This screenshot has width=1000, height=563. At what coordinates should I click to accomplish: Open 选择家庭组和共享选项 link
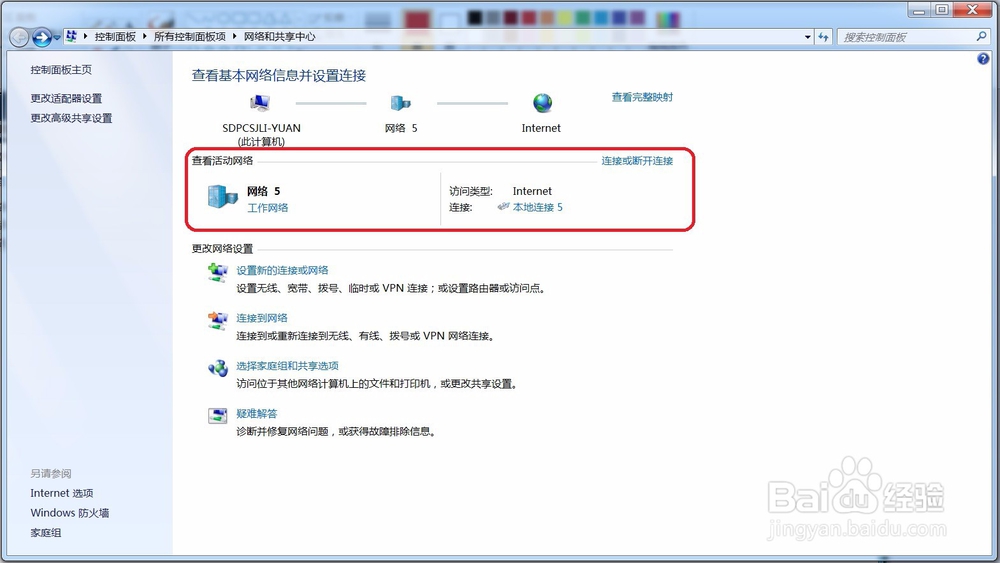[288, 366]
